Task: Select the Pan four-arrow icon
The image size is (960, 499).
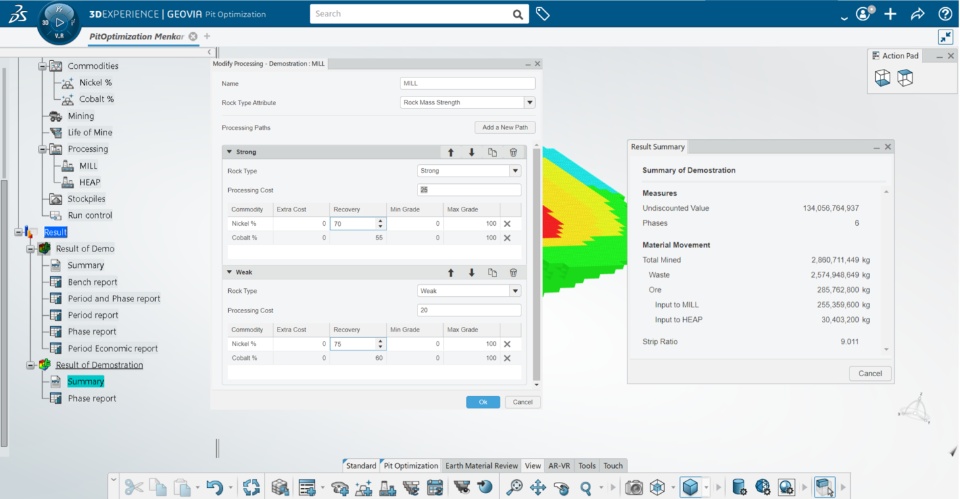Action: click(538, 487)
